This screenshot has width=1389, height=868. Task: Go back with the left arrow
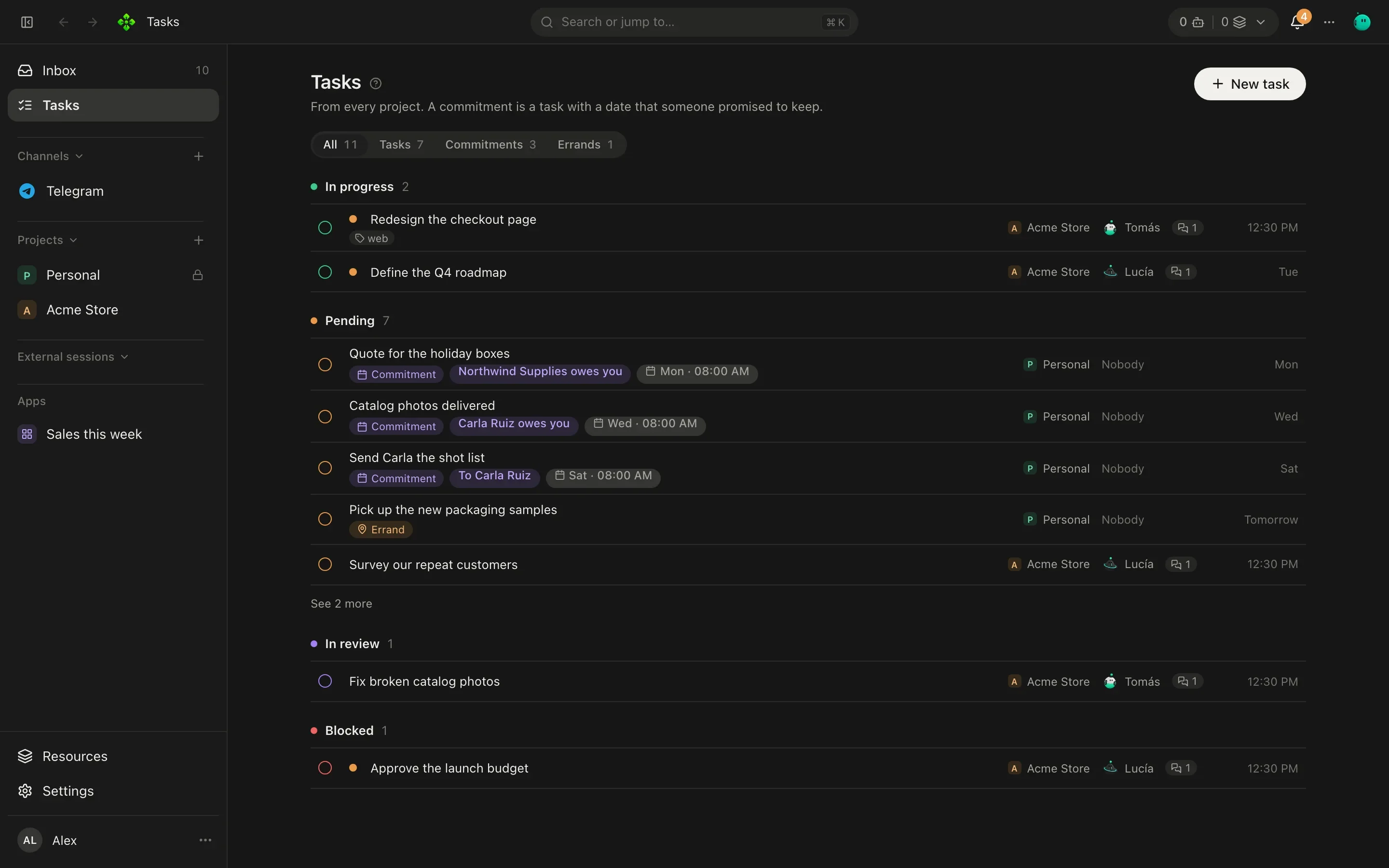point(64,22)
